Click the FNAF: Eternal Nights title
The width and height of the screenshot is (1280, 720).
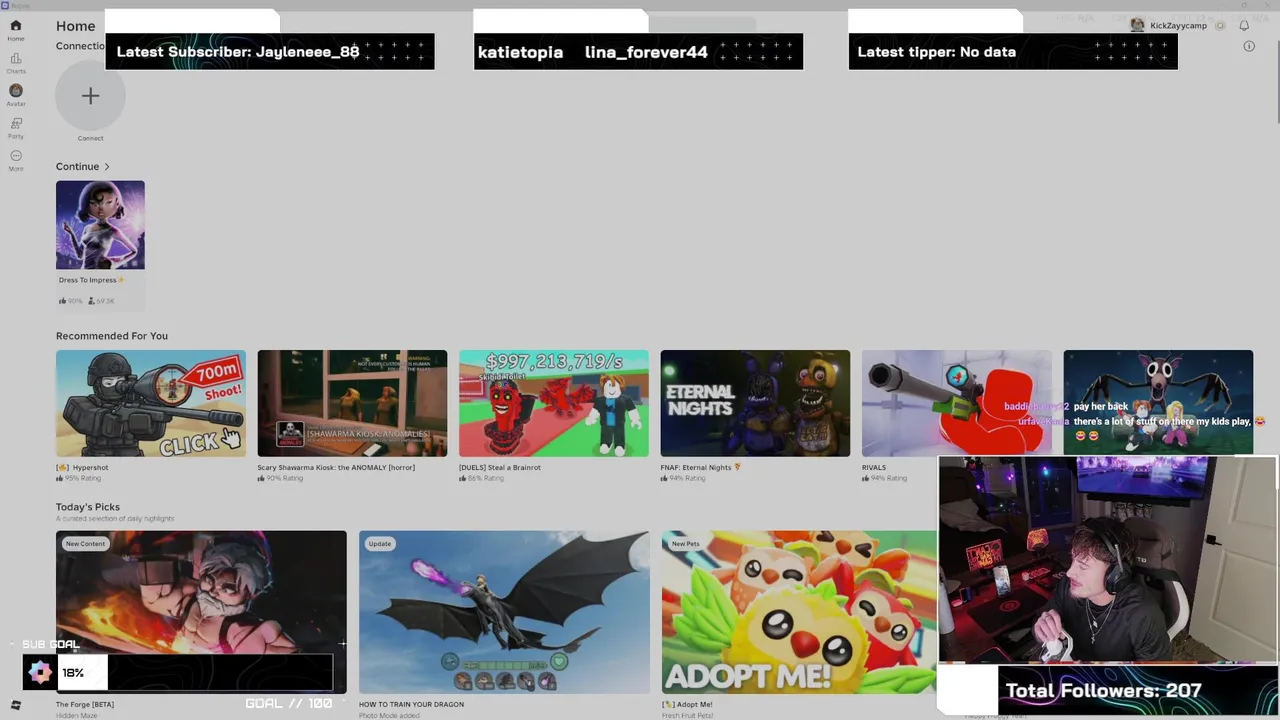[x=700, y=467]
